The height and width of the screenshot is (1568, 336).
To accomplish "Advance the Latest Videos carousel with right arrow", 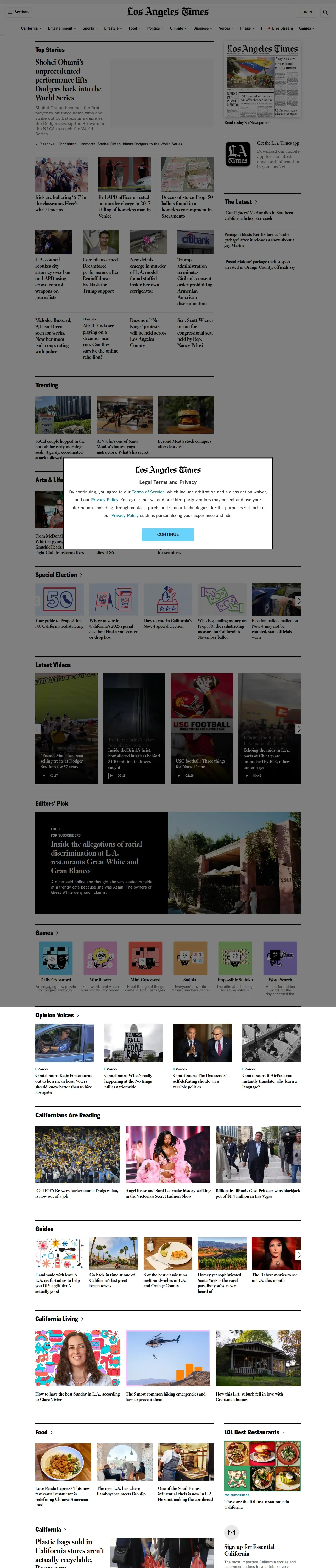I will point(298,729).
